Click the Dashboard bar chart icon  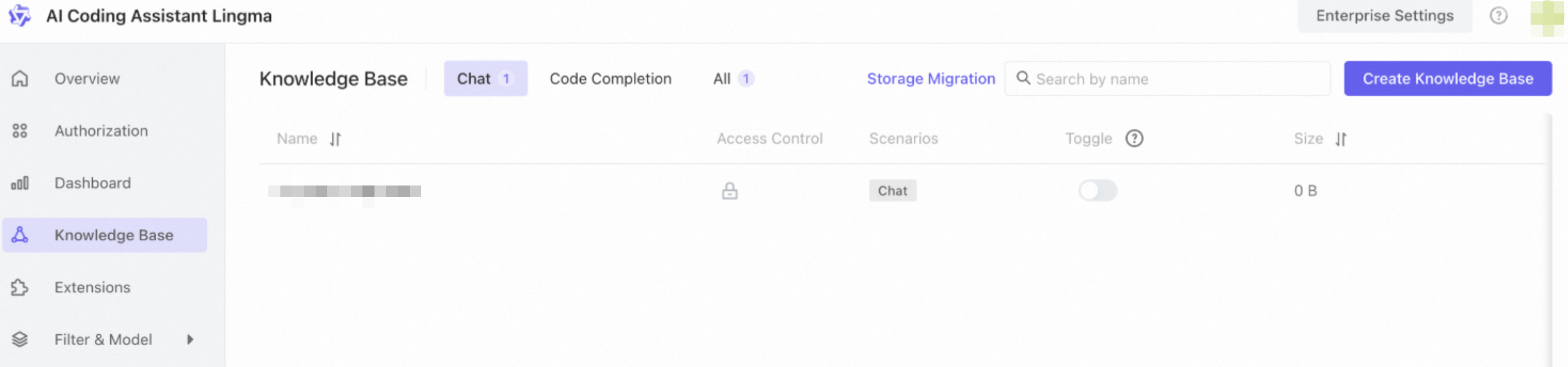click(20, 183)
